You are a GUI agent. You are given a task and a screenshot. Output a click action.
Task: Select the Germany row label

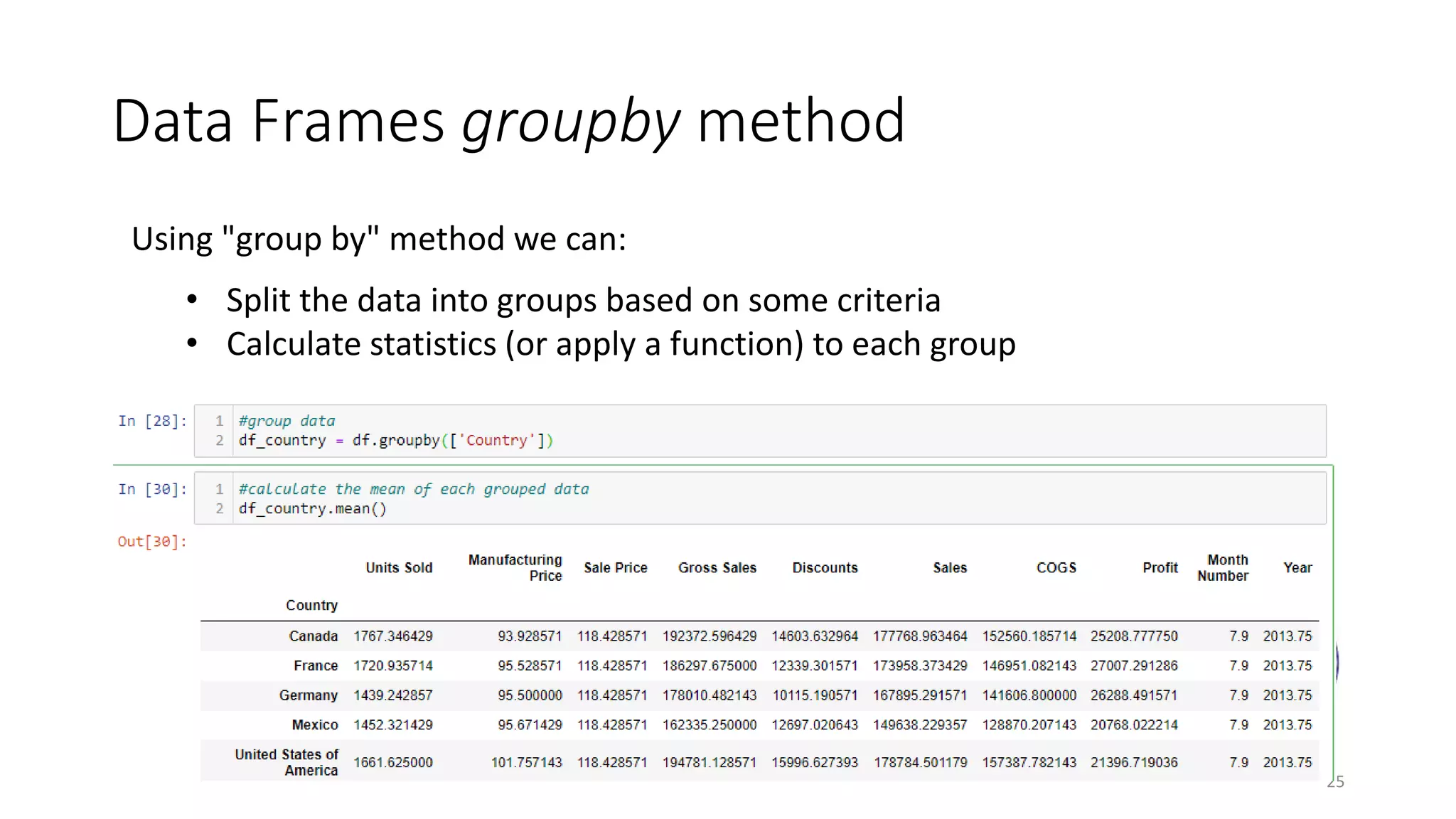tap(309, 696)
